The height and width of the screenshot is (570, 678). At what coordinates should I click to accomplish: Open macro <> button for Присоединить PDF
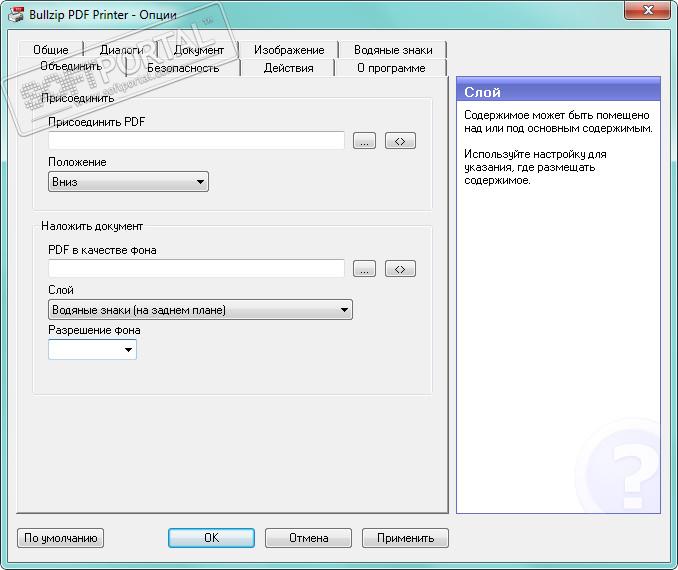click(x=400, y=141)
